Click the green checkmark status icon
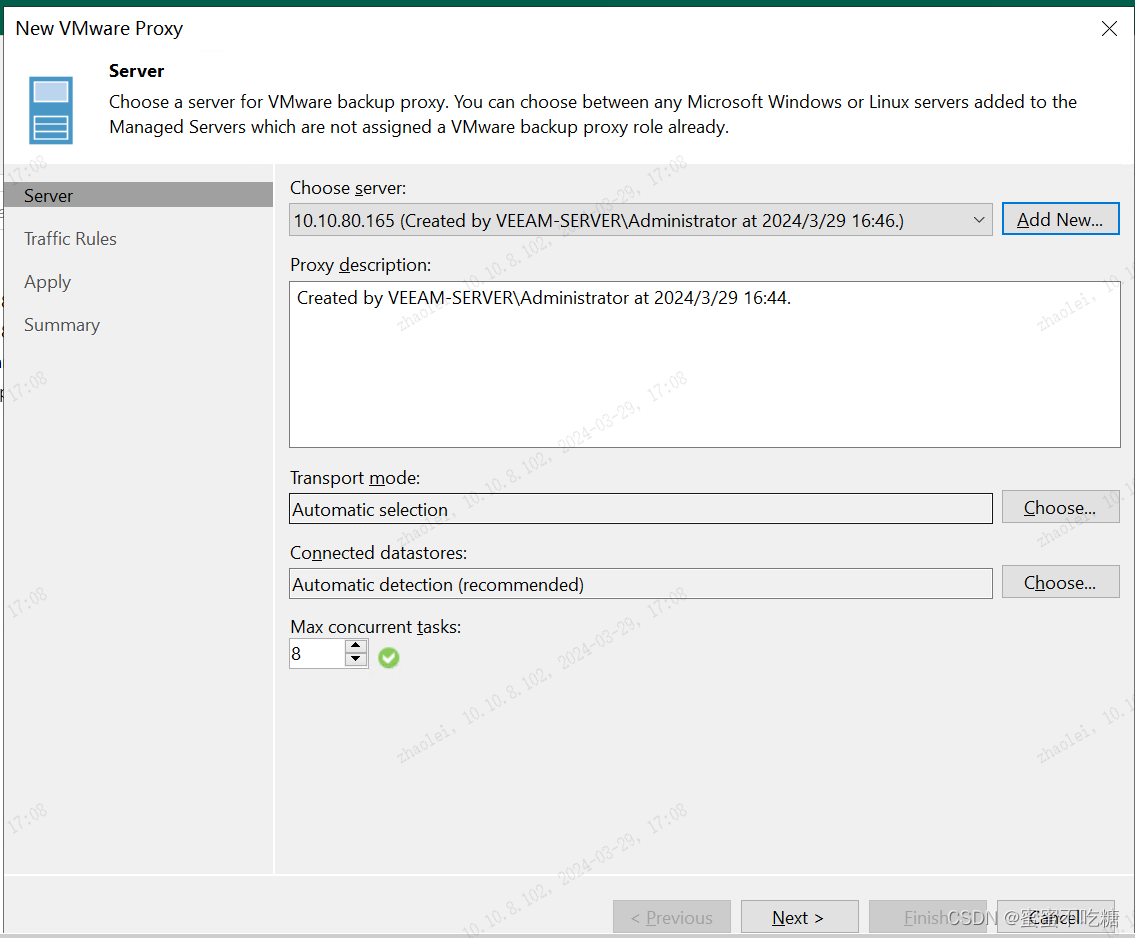Viewport: 1135px width, 938px height. point(389,657)
